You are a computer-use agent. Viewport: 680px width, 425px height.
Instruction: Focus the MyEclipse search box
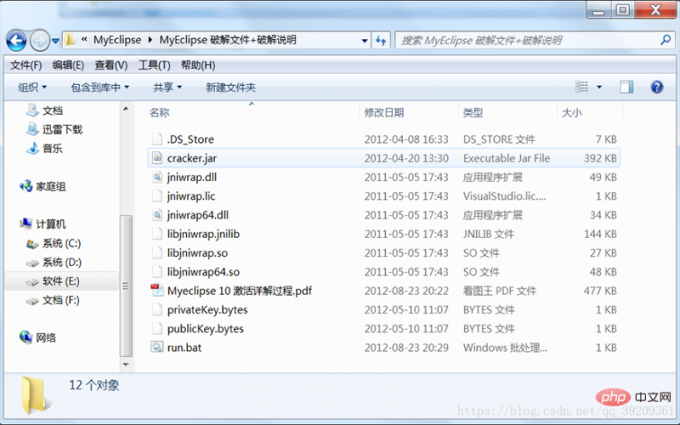pos(534,40)
